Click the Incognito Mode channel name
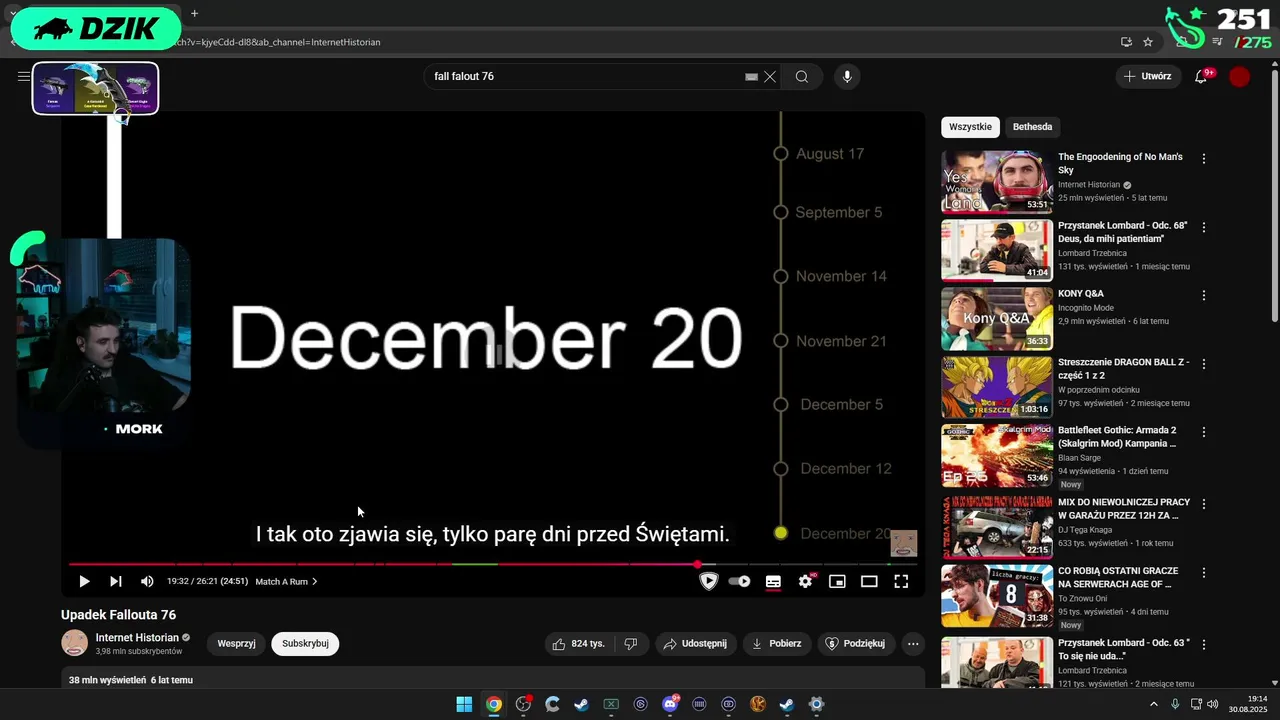This screenshot has width=1280, height=720. click(1086, 308)
